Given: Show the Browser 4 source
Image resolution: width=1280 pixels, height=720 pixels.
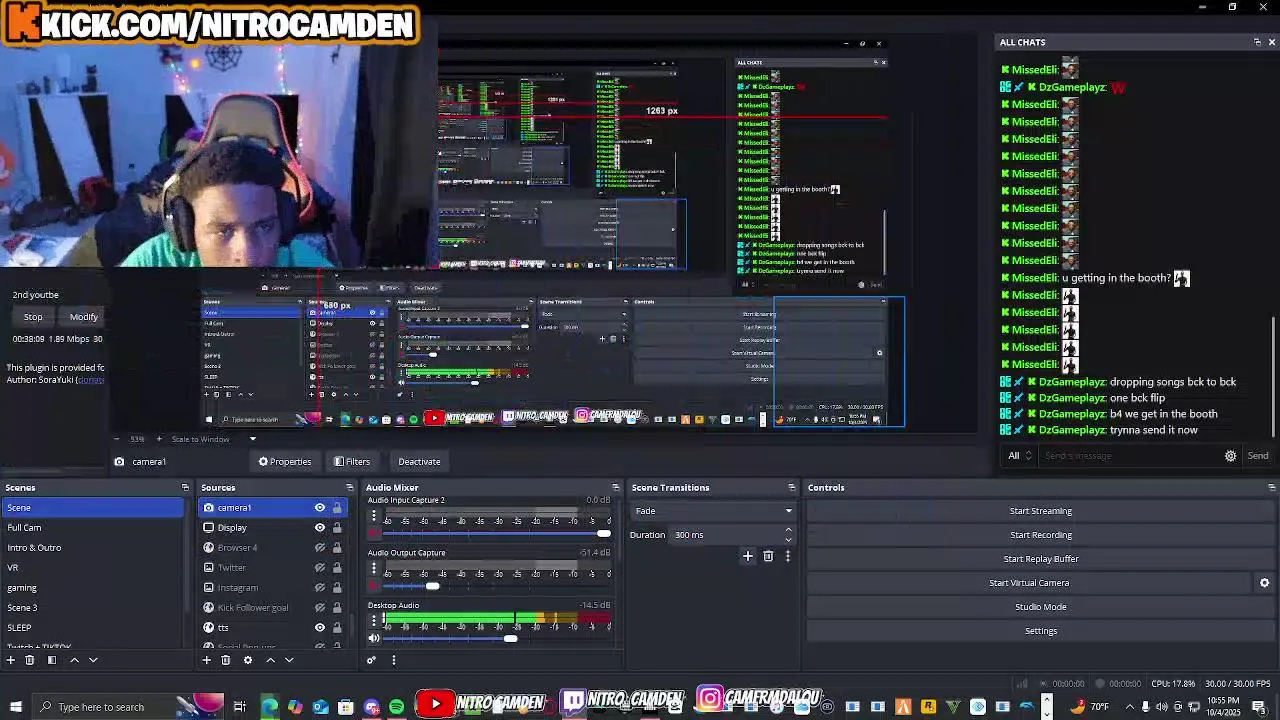Looking at the screenshot, I should tap(320, 548).
